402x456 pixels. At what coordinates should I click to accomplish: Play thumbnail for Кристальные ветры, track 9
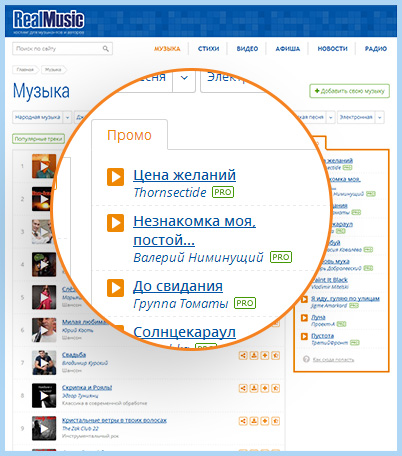click(x=44, y=428)
